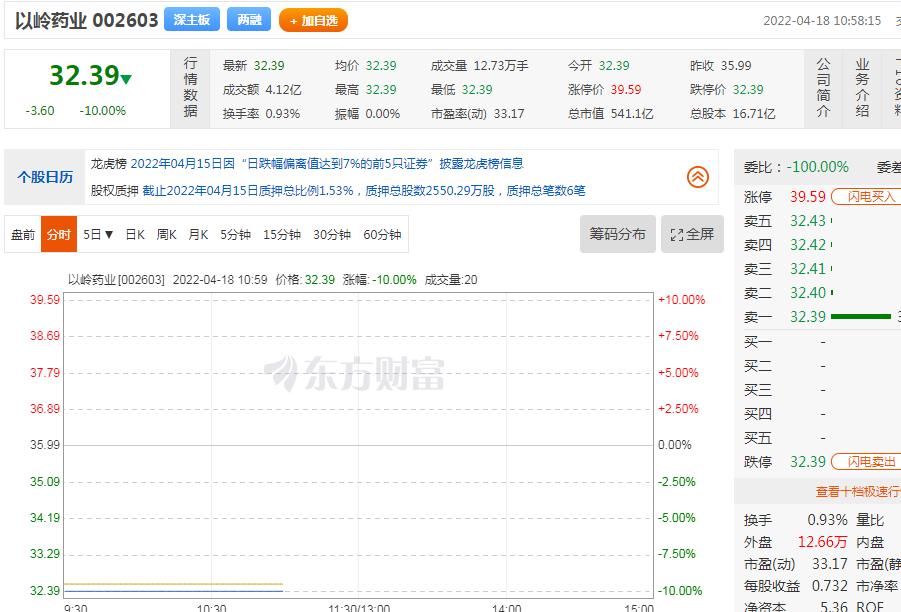The image size is (901, 612).
Task: Click the 卖五 price 32.43
Action: (x=808, y=221)
